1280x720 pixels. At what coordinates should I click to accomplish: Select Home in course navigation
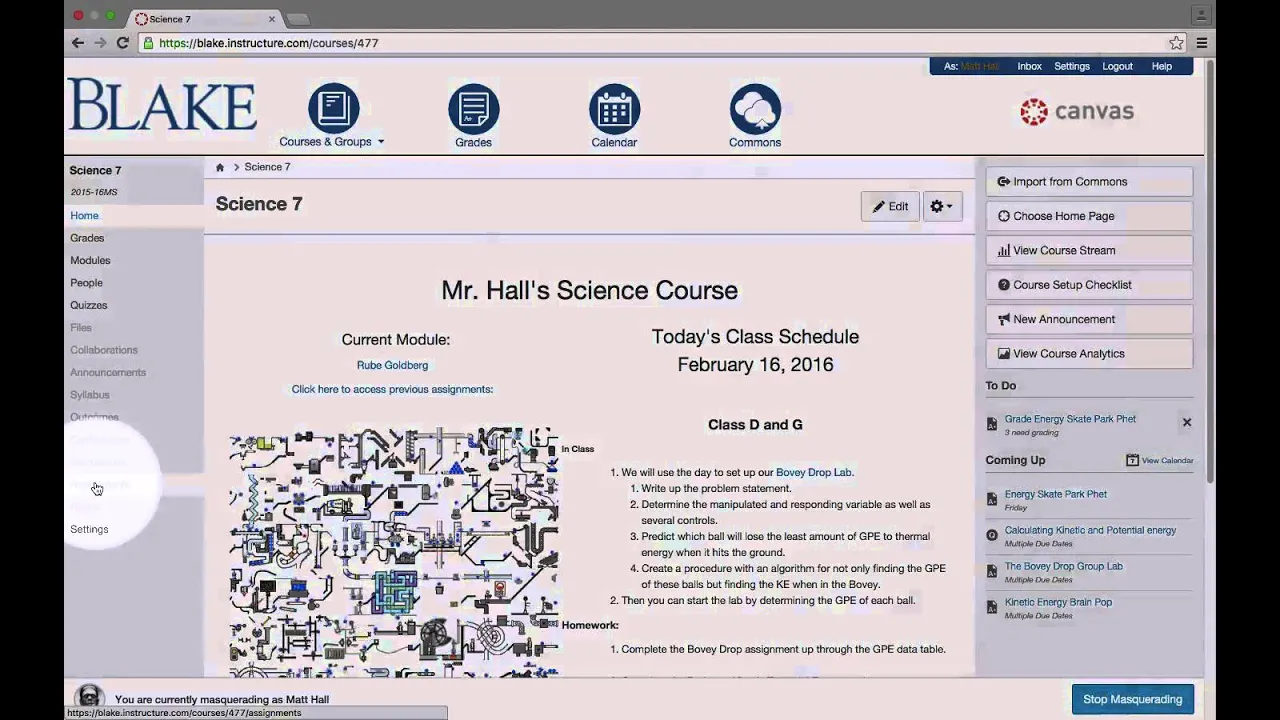tap(84, 216)
